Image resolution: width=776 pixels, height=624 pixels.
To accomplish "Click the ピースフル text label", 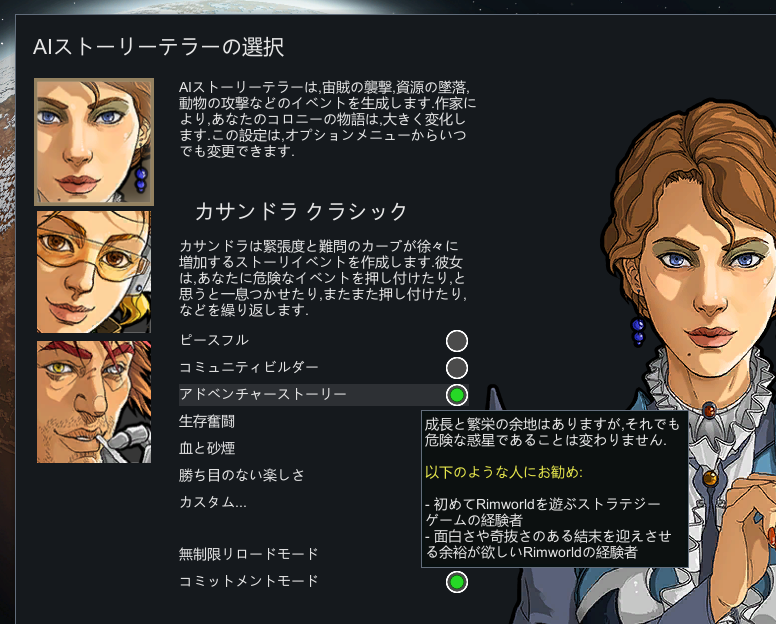I will tap(214, 340).
